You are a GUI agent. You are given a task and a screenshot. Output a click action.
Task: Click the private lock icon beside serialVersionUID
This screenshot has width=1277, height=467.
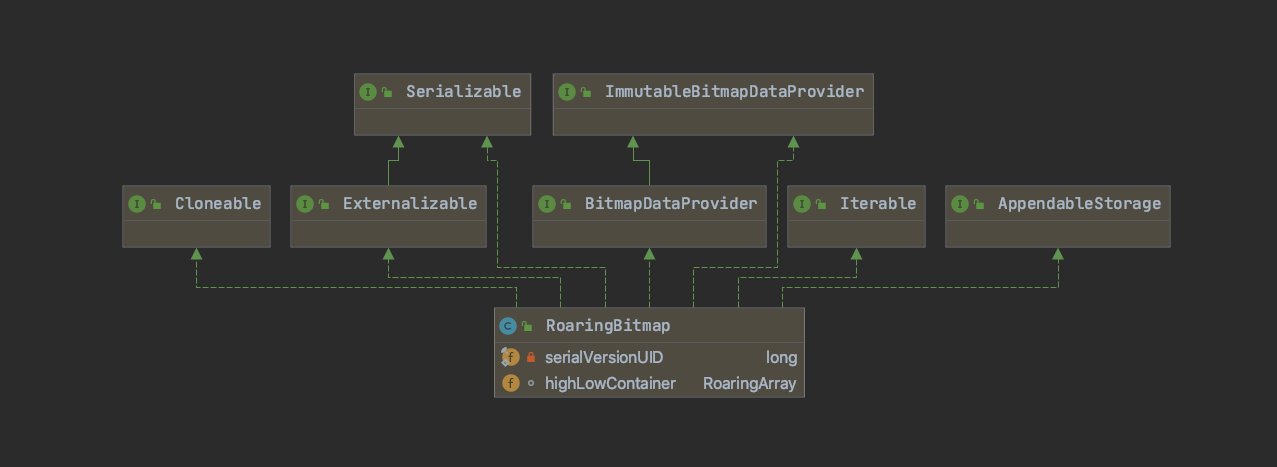click(531, 357)
